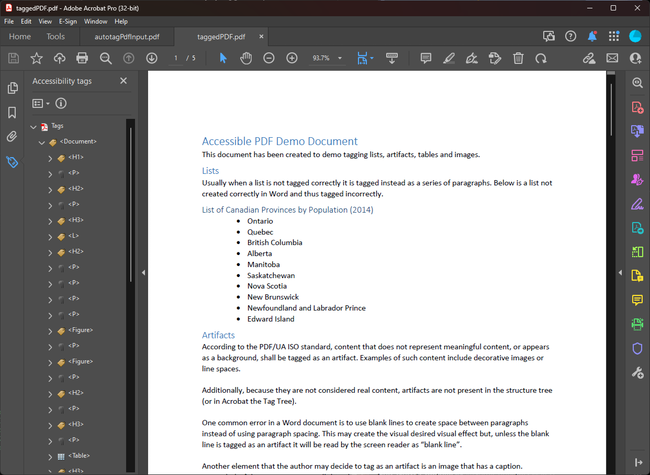The height and width of the screenshot is (475, 650).
Task: Open the Edit menu
Action: coord(26,22)
